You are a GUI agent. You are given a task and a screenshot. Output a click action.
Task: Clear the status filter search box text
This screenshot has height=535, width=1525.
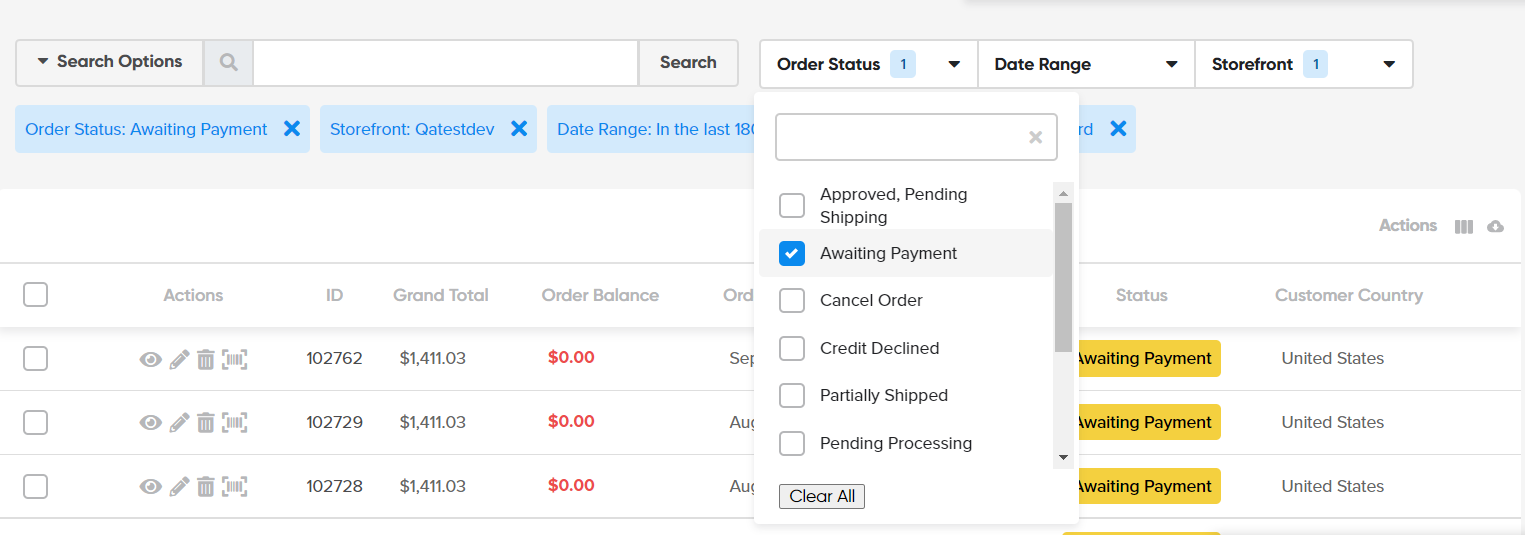pos(1036,138)
